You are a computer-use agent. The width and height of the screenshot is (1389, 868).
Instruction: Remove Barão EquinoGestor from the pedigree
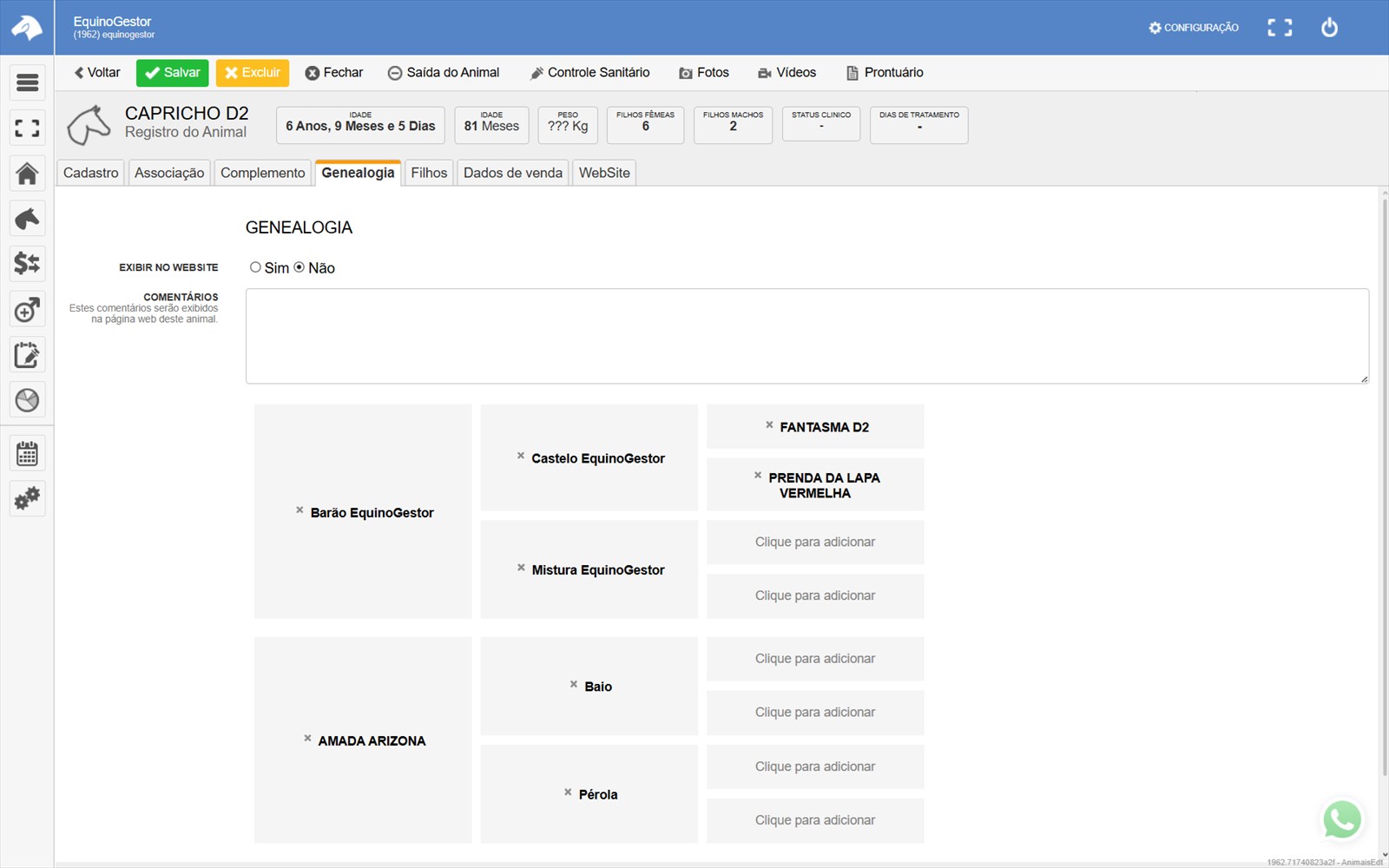pos(300,510)
